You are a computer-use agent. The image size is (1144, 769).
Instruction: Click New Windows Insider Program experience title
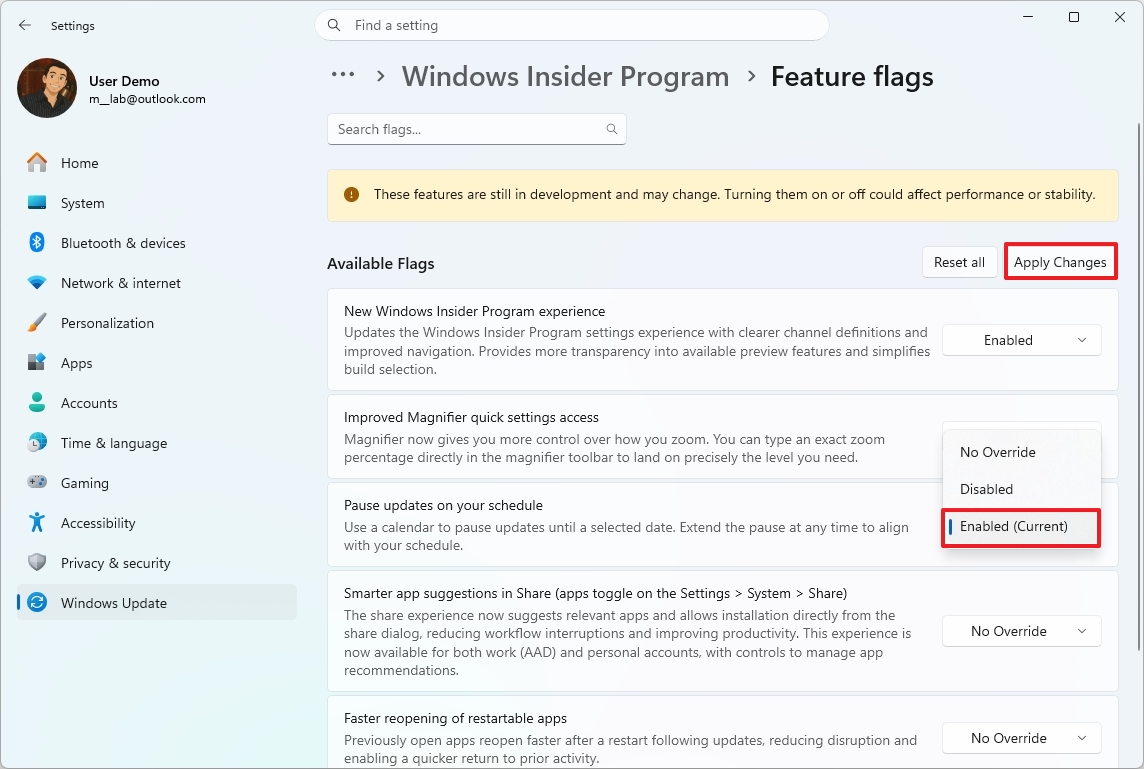pyautogui.click(x=474, y=312)
